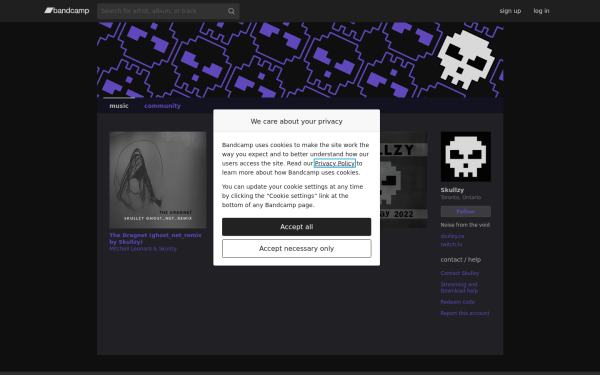Open the sign up link
The image size is (600, 375).
click(510, 11)
